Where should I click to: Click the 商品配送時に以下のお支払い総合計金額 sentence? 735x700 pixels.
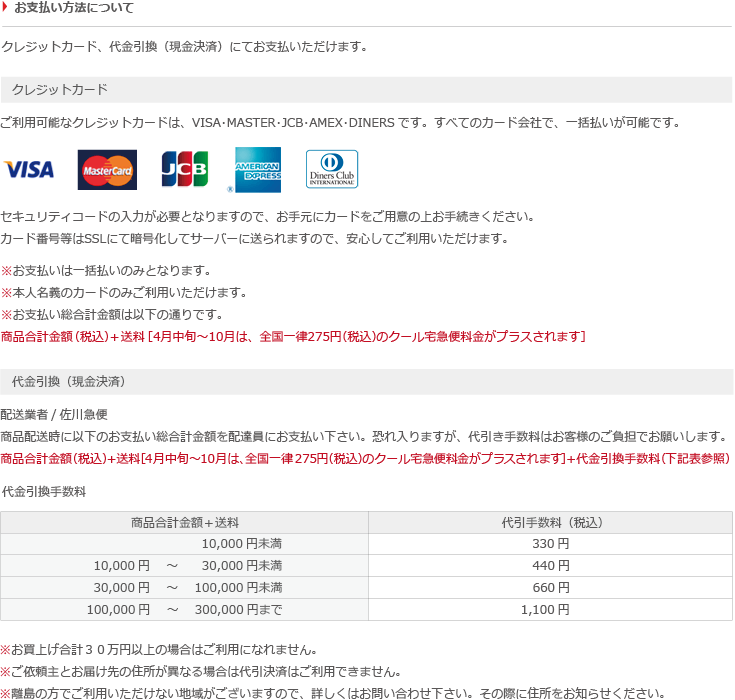pyautogui.click(x=364, y=437)
